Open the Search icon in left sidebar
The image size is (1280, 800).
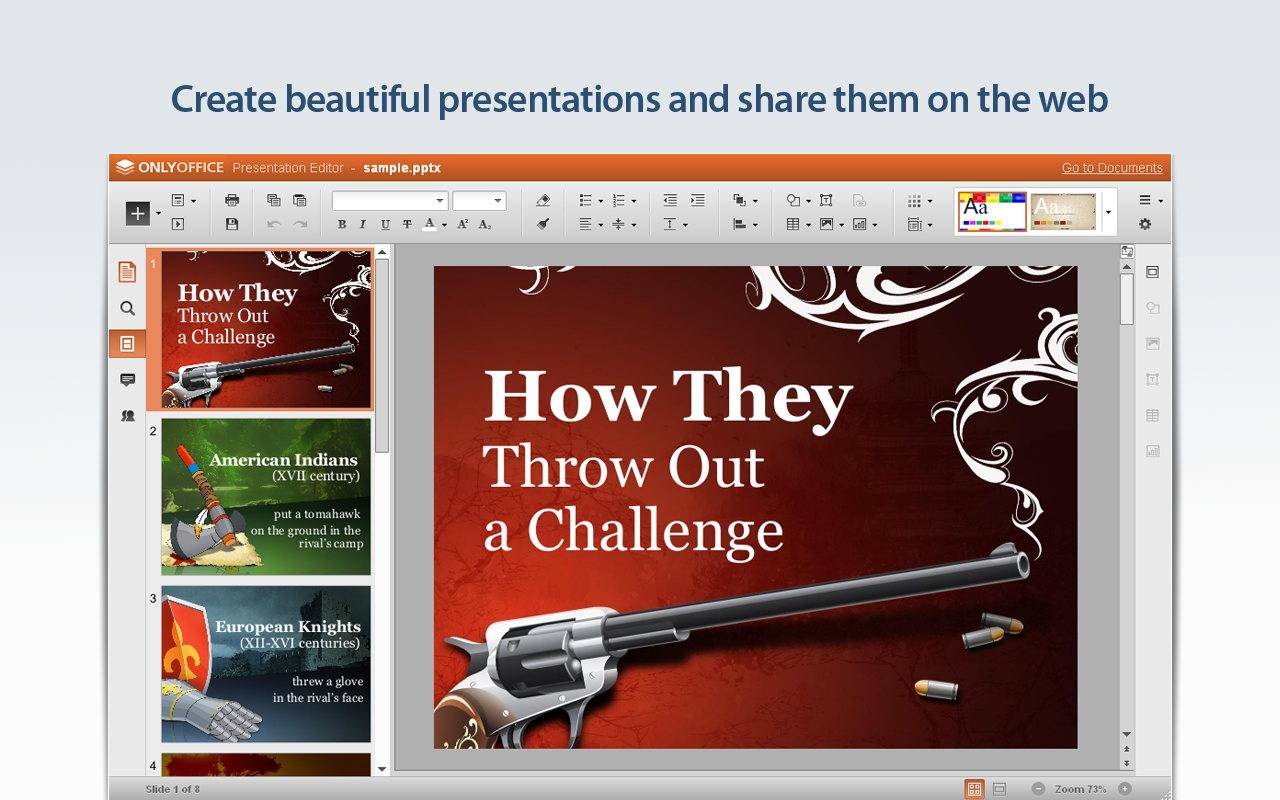[127, 308]
